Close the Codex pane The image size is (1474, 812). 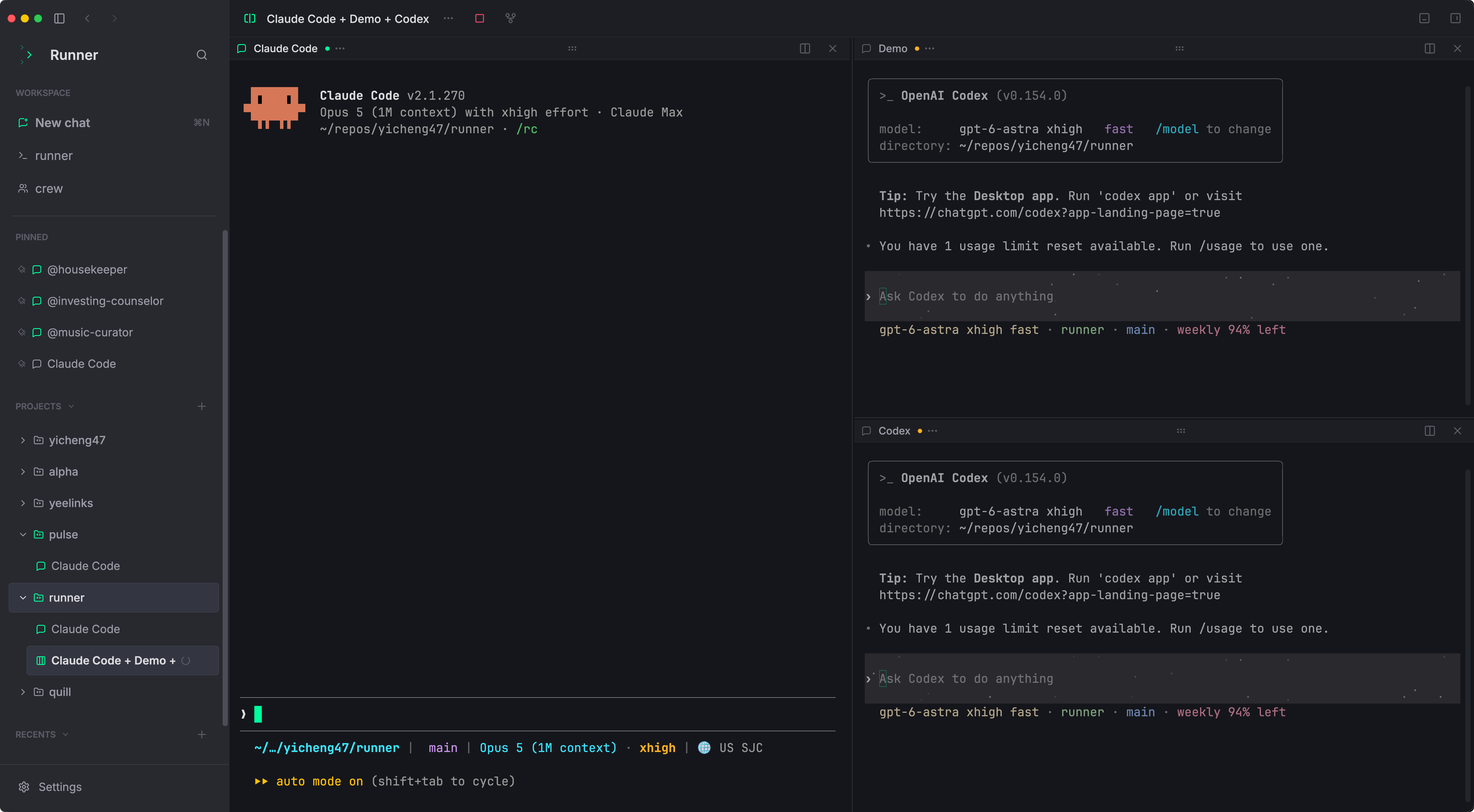pyautogui.click(x=1457, y=431)
